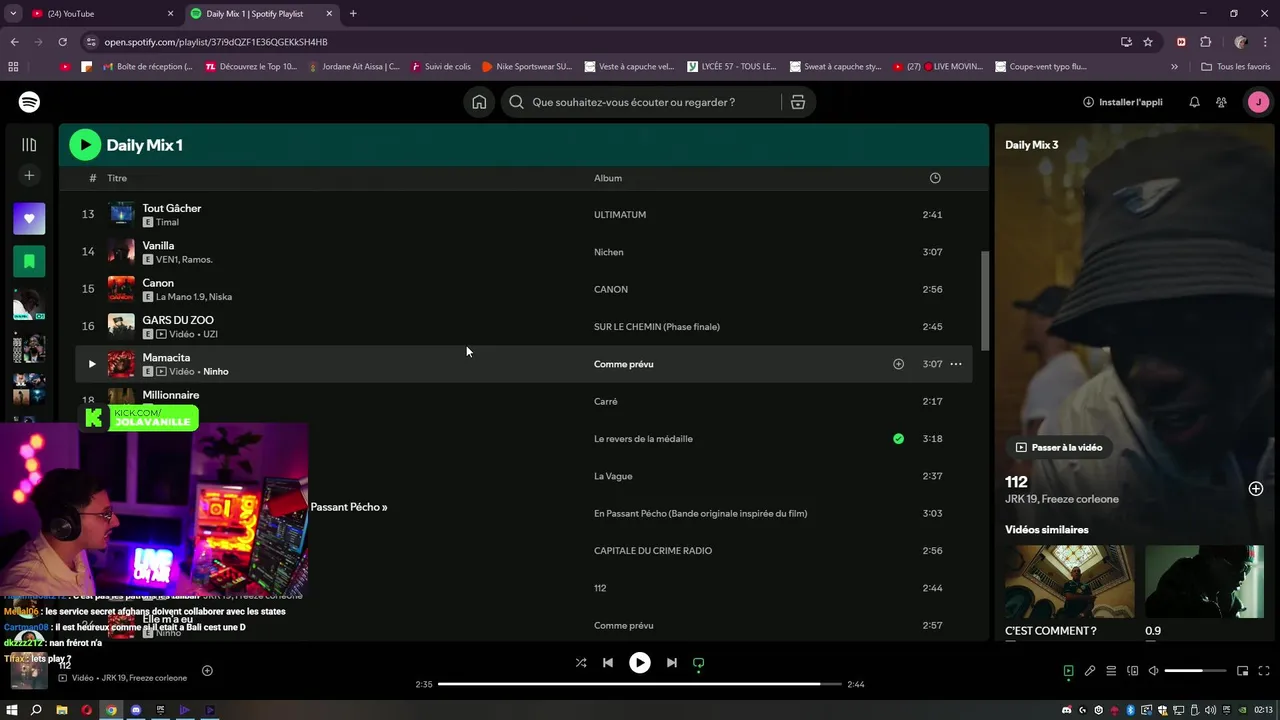Open connect to a device icon

click(x=1133, y=671)
